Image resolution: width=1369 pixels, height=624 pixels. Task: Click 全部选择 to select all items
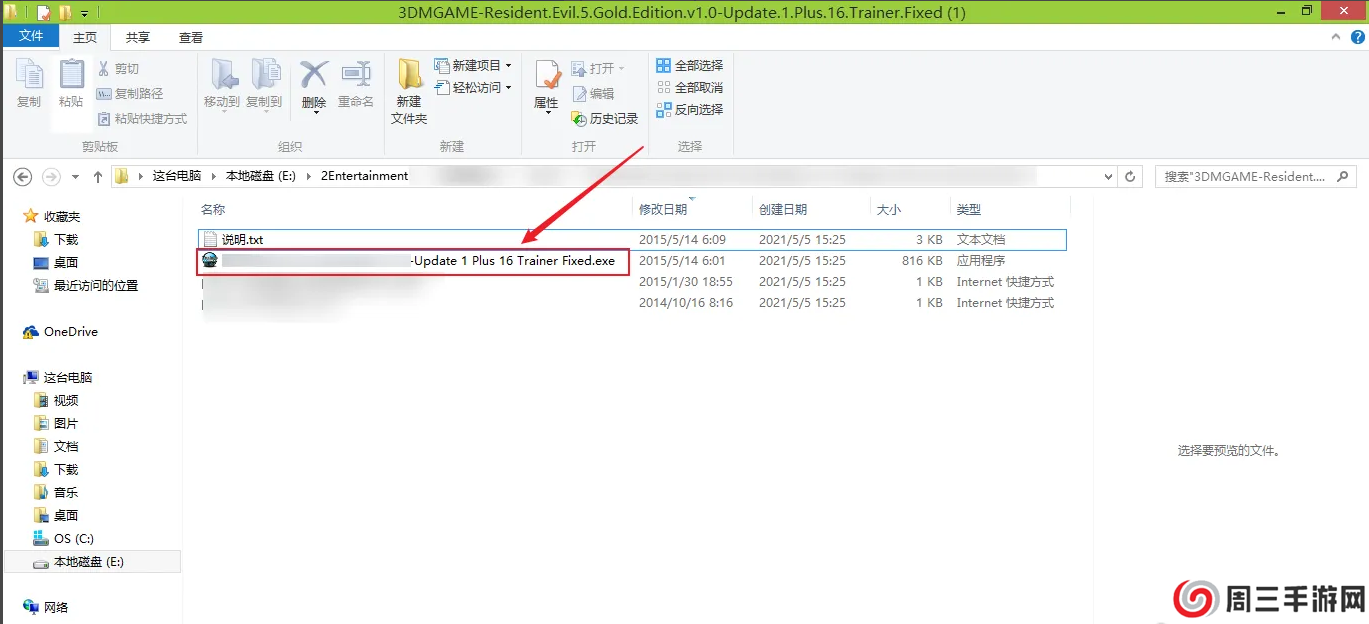(x=689, y=64)
